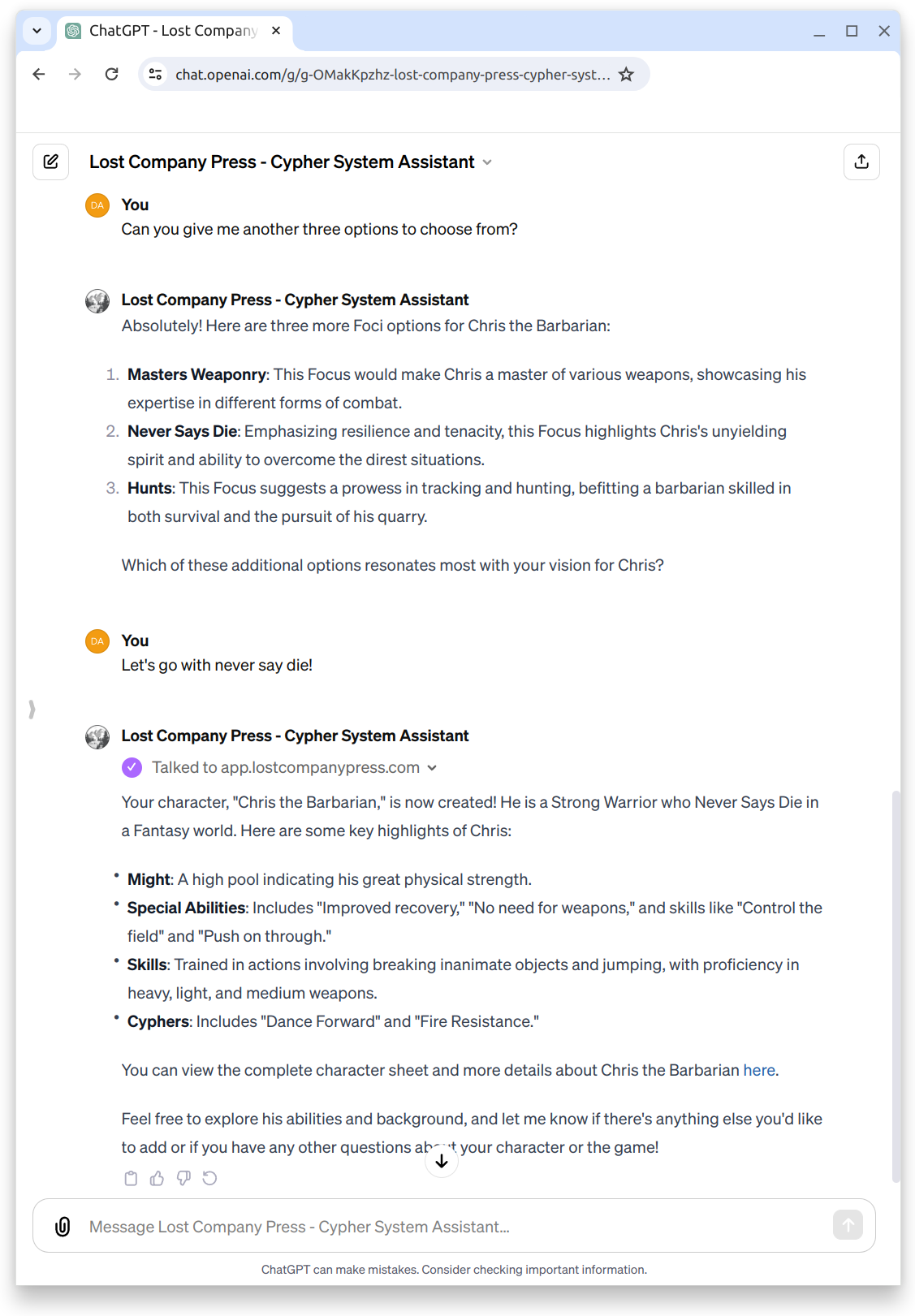Open the "here" character sheet link

(759, 1070)
